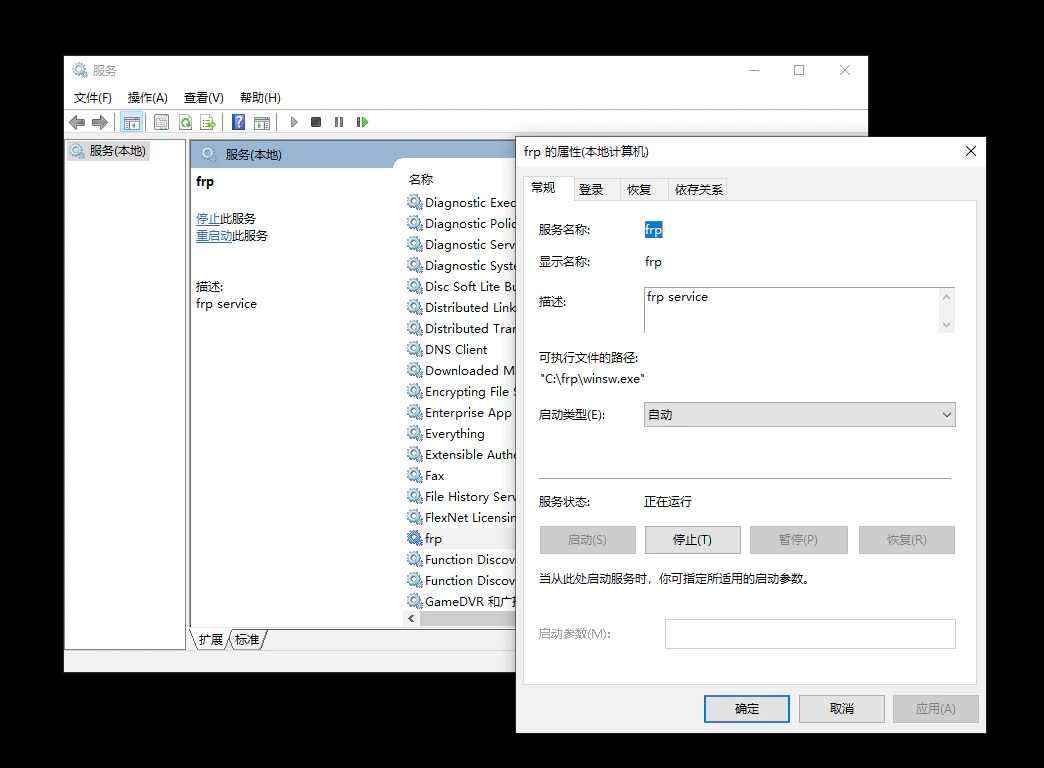Toggle the show/hide console tree icon
This screenshot has width=1044, height=768.
click(132, 121)
